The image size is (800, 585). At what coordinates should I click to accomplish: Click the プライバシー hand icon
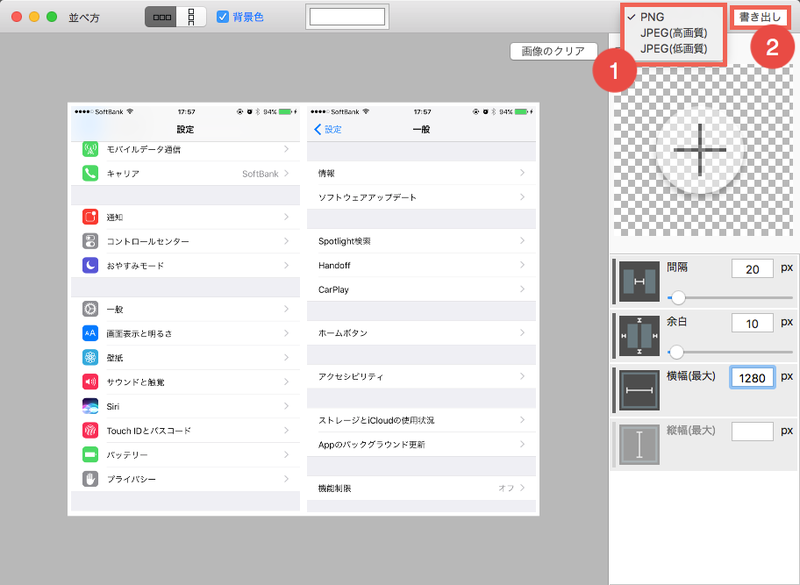pos(90,478)
